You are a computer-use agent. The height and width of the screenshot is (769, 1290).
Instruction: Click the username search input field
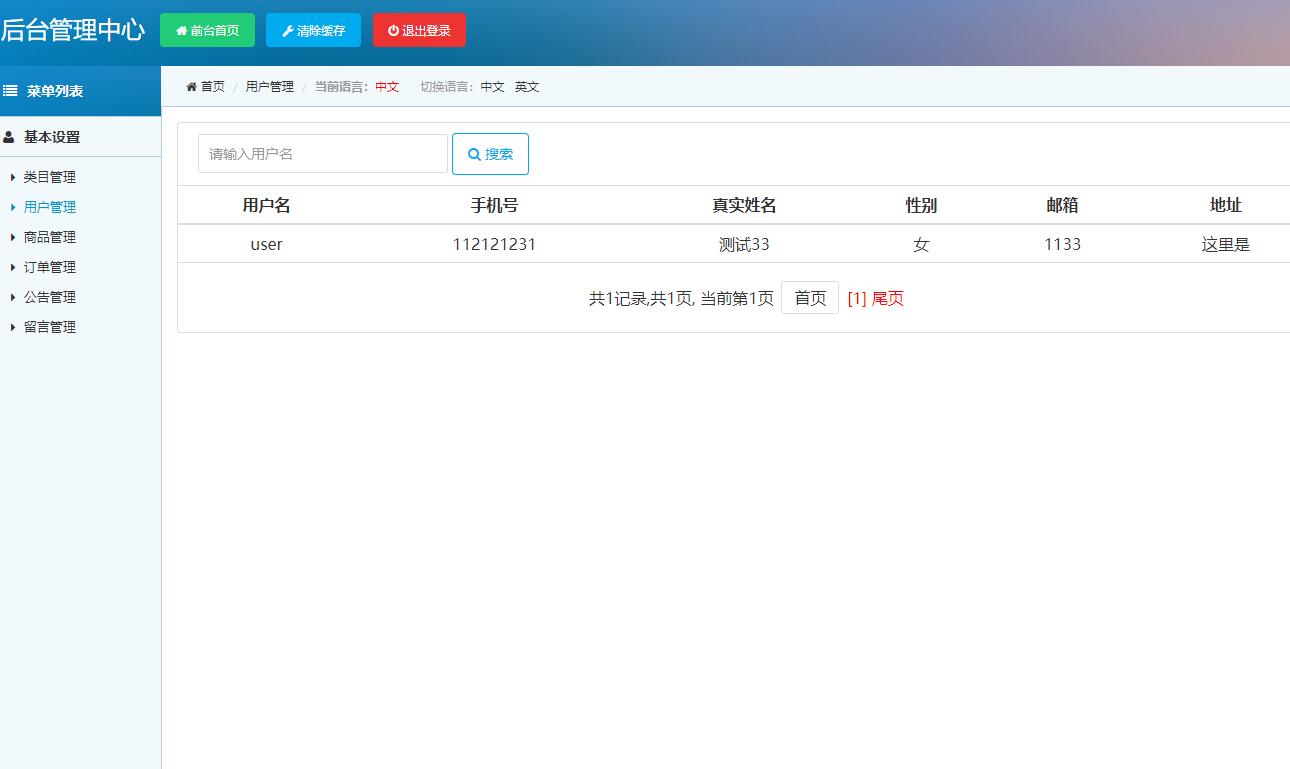pos(322,153)
